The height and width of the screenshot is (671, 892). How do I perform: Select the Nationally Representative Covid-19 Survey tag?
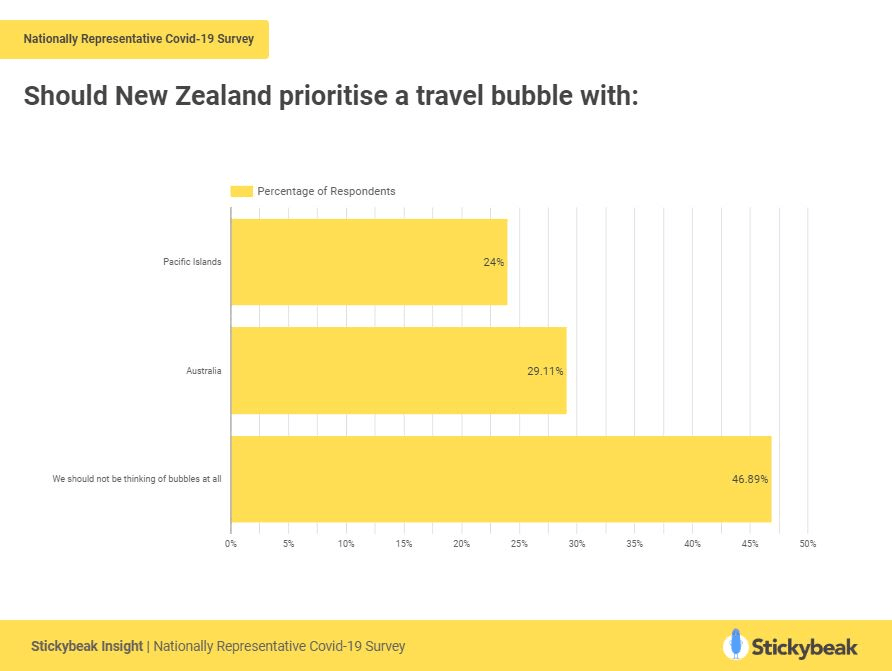pos(138,40)
